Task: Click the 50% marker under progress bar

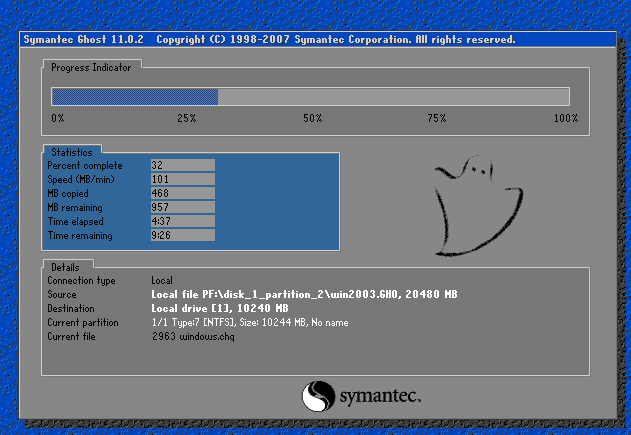Action: pos(312,118)
